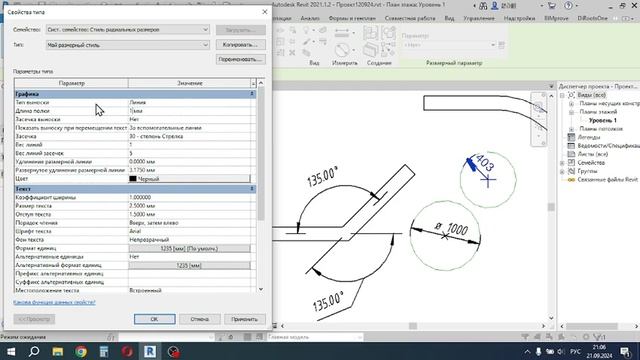Open the Главная модель workset dropdown
This screenshot has height=360, width=640.
[x=315, y=337]
